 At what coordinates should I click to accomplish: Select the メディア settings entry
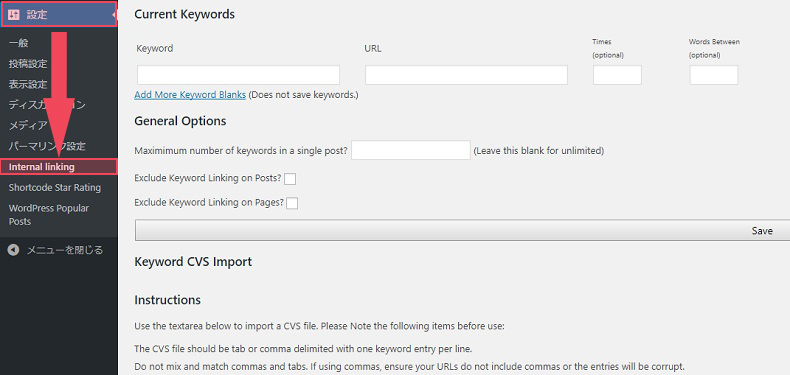click(x=28, y=126)
